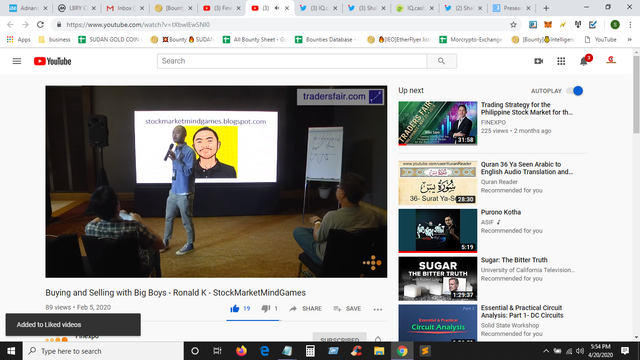640x360 pixels.
Task: Switch to the Presearch tab
Action: 511,8
